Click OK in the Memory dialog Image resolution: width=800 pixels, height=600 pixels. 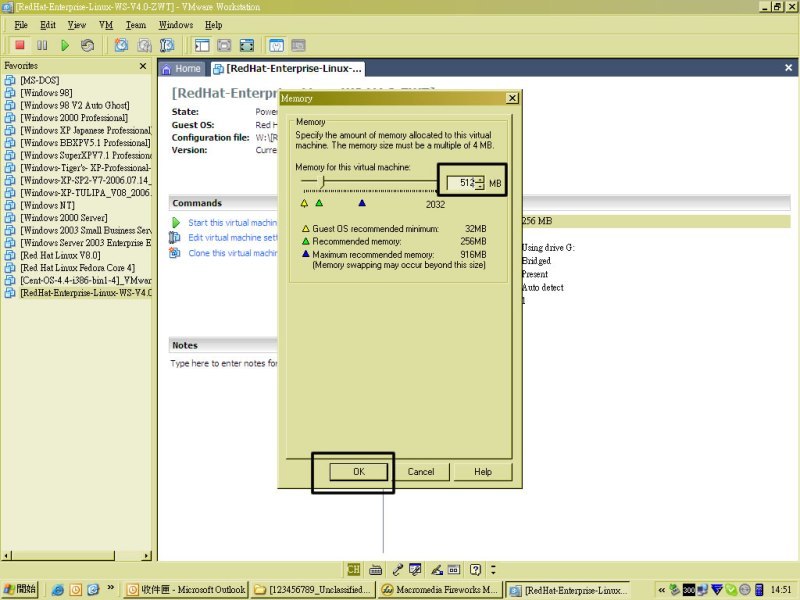coord(359,471)
